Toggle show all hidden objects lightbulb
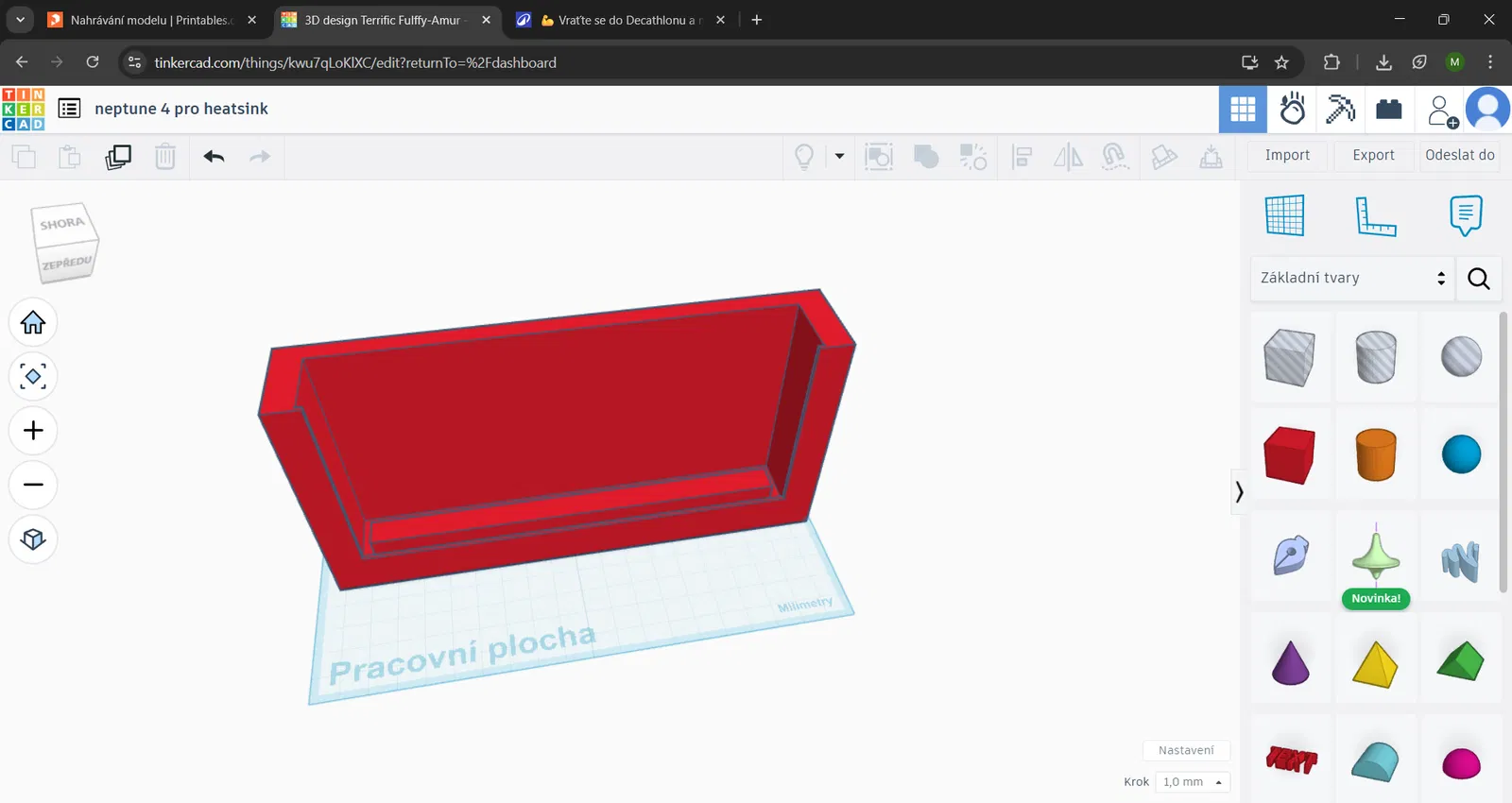Image resolution: width=1512 pixels, height=803 pixels. point(804,157)
